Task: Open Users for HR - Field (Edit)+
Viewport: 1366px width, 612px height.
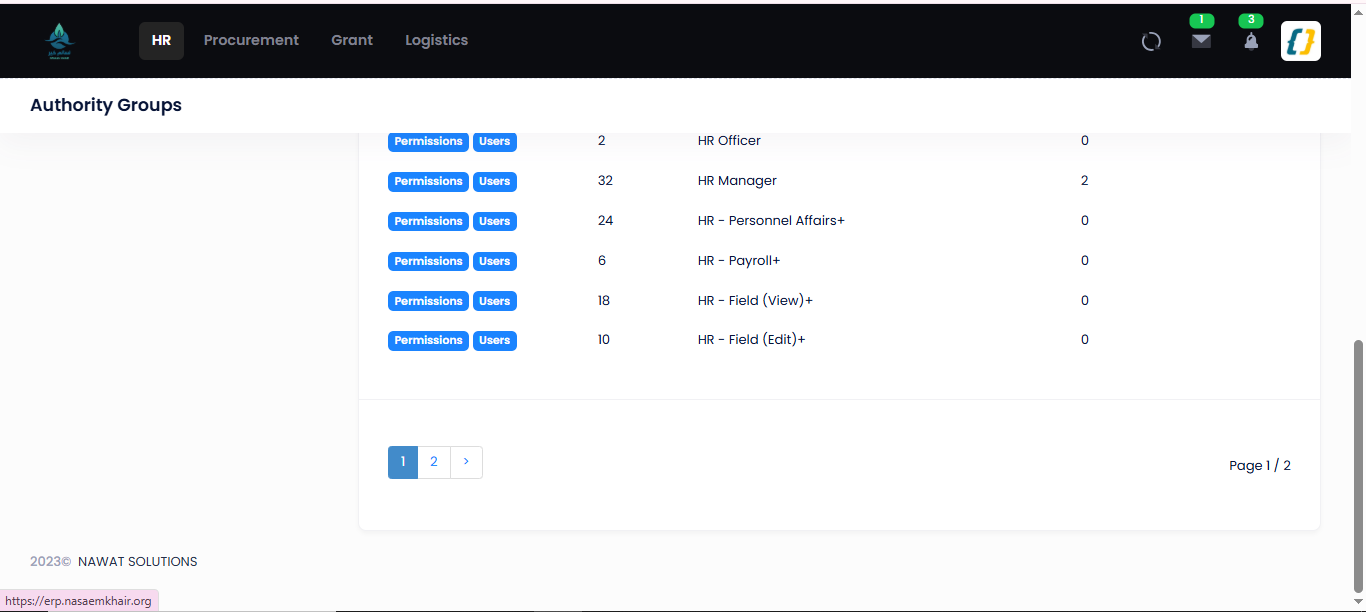Action: (494, 340)
